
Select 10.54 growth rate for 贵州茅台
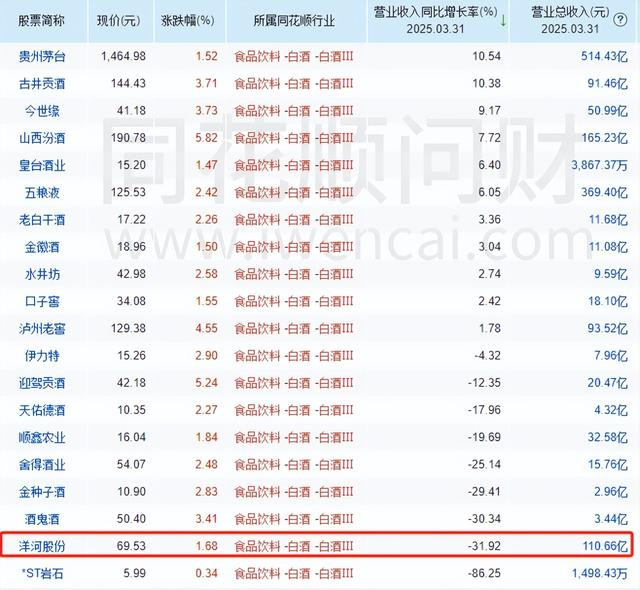tap(487, 56)
